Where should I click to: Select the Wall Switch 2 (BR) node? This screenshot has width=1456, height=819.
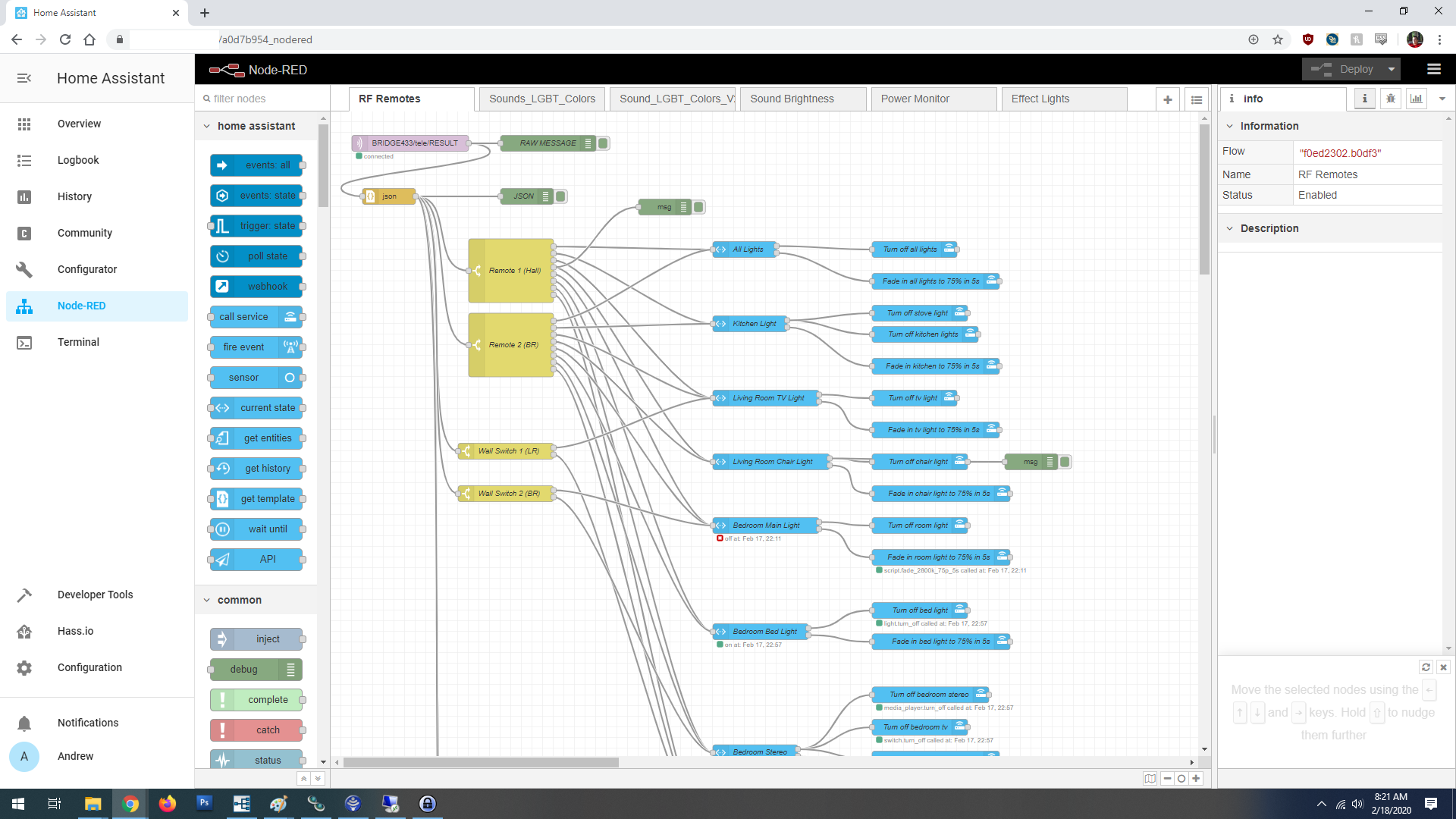(x=505, y=494)
